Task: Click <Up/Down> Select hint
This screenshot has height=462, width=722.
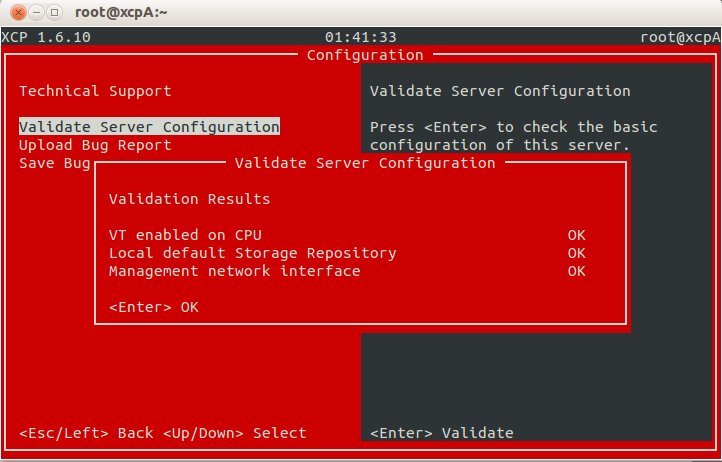Action: pyautogui.click(x=234, y=433)
